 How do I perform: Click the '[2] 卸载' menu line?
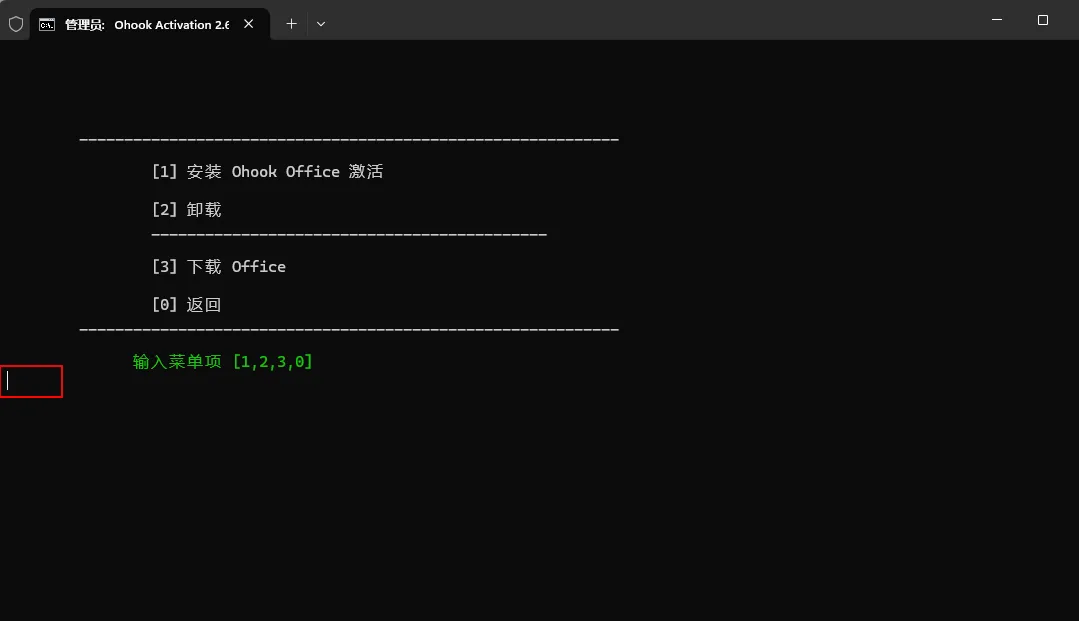point(186,209)
